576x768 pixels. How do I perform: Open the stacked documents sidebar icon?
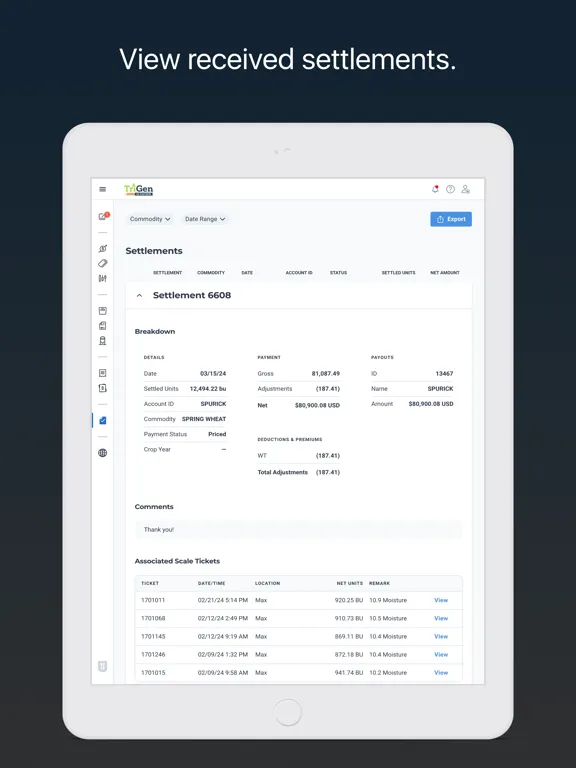[x=102, y=325]
